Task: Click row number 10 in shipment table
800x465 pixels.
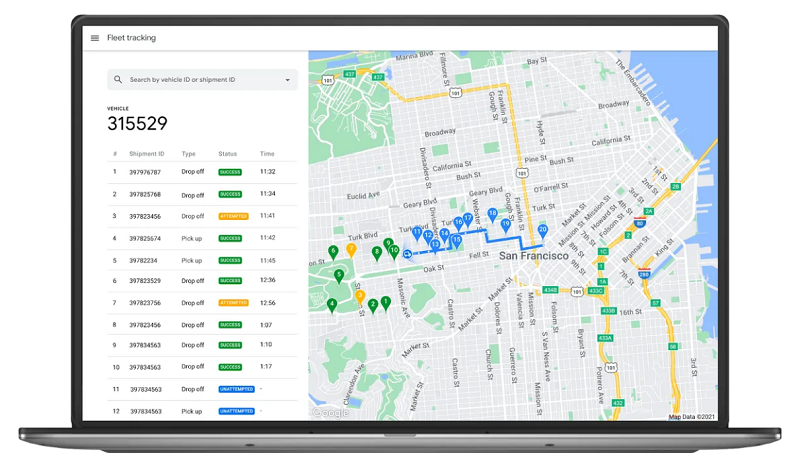Action: pyautogui.click(x=116, y=367)
